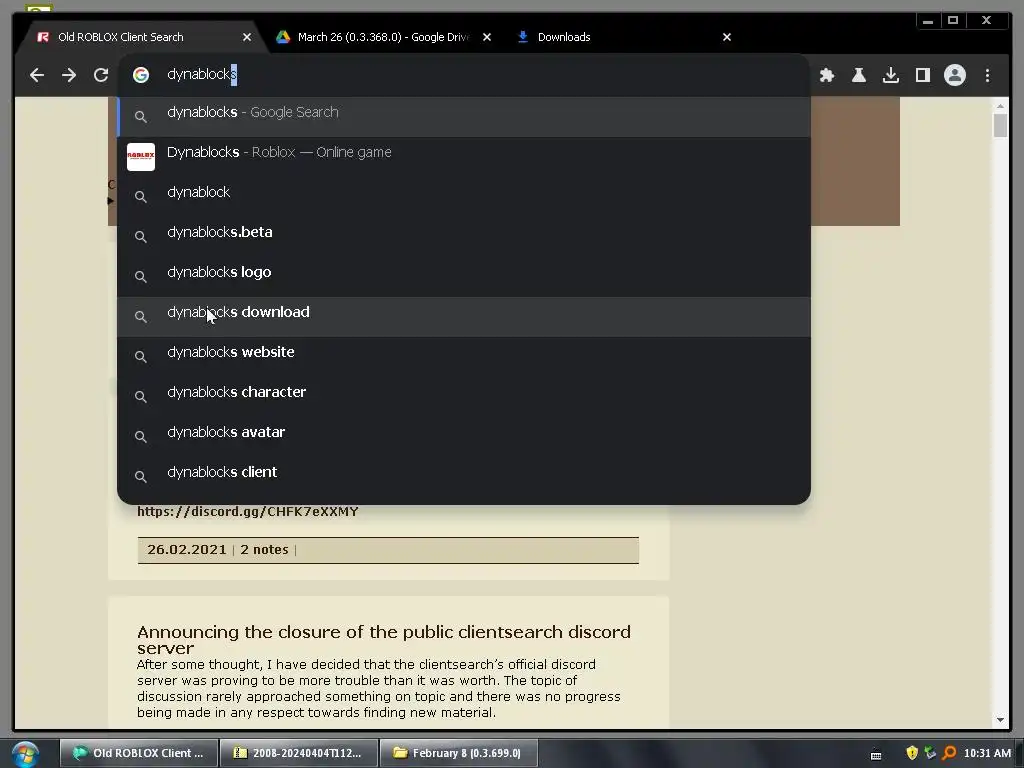1024x768 pixels.
Task: Click the Roblox icon beside Dynablocks suggestion
Action: tap(140, 157)
